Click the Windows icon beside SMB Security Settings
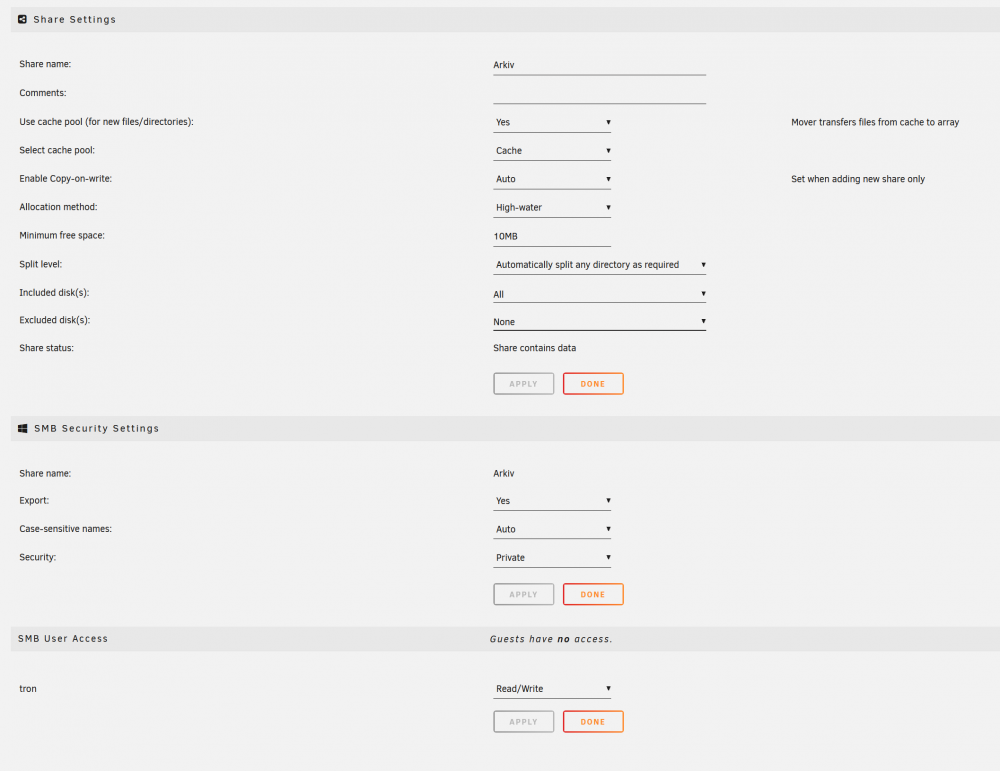 coord(22,429)
